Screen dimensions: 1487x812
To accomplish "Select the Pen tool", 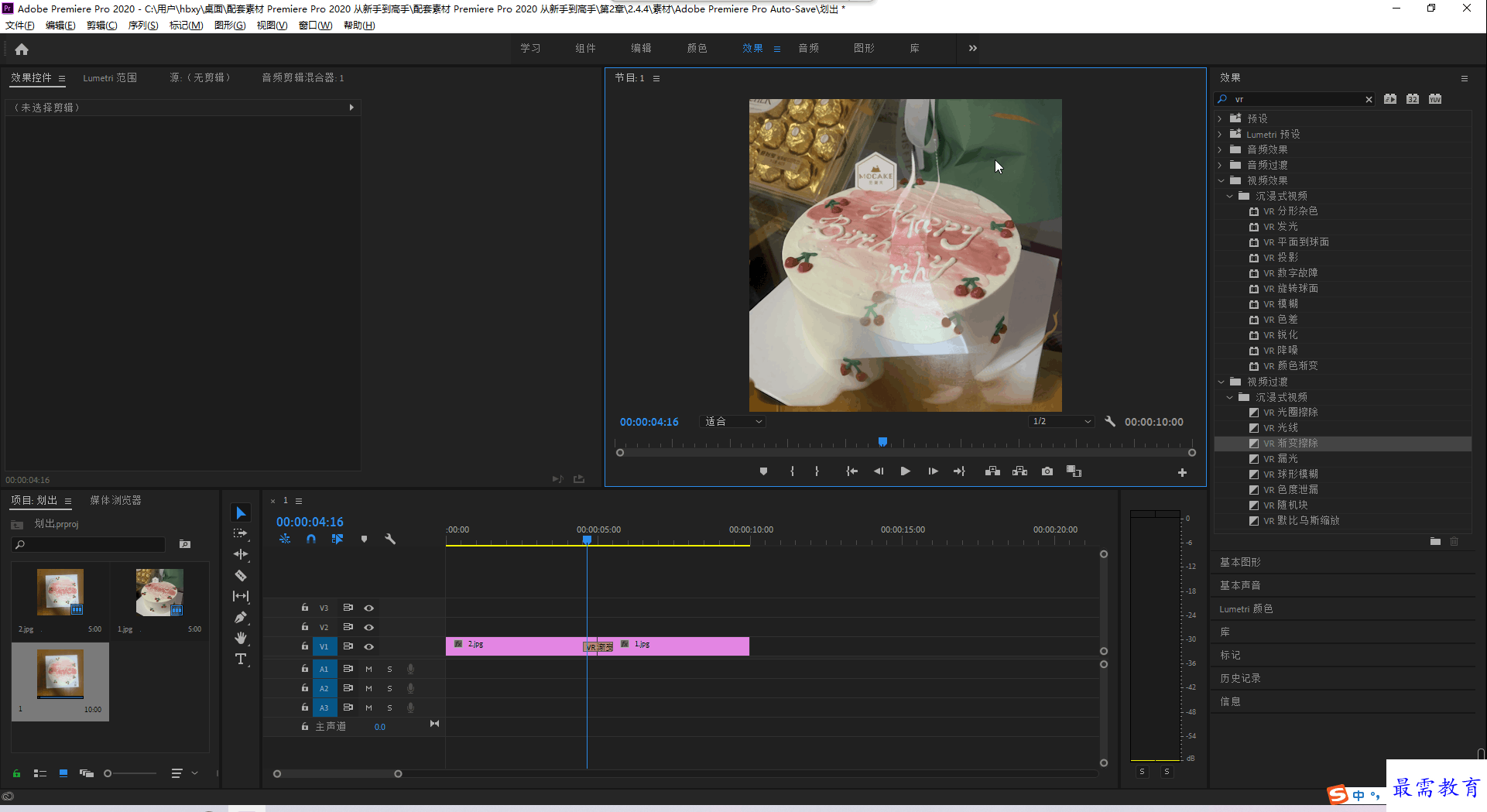I will point(241,617).
